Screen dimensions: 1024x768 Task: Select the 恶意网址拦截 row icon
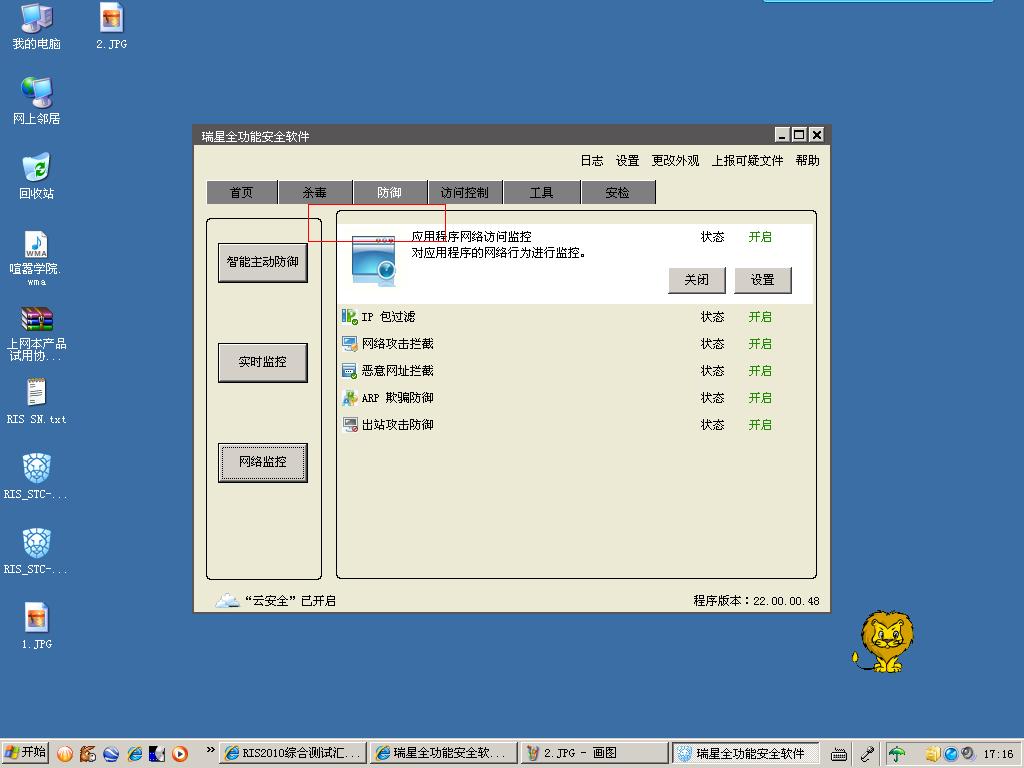point(349,371)
